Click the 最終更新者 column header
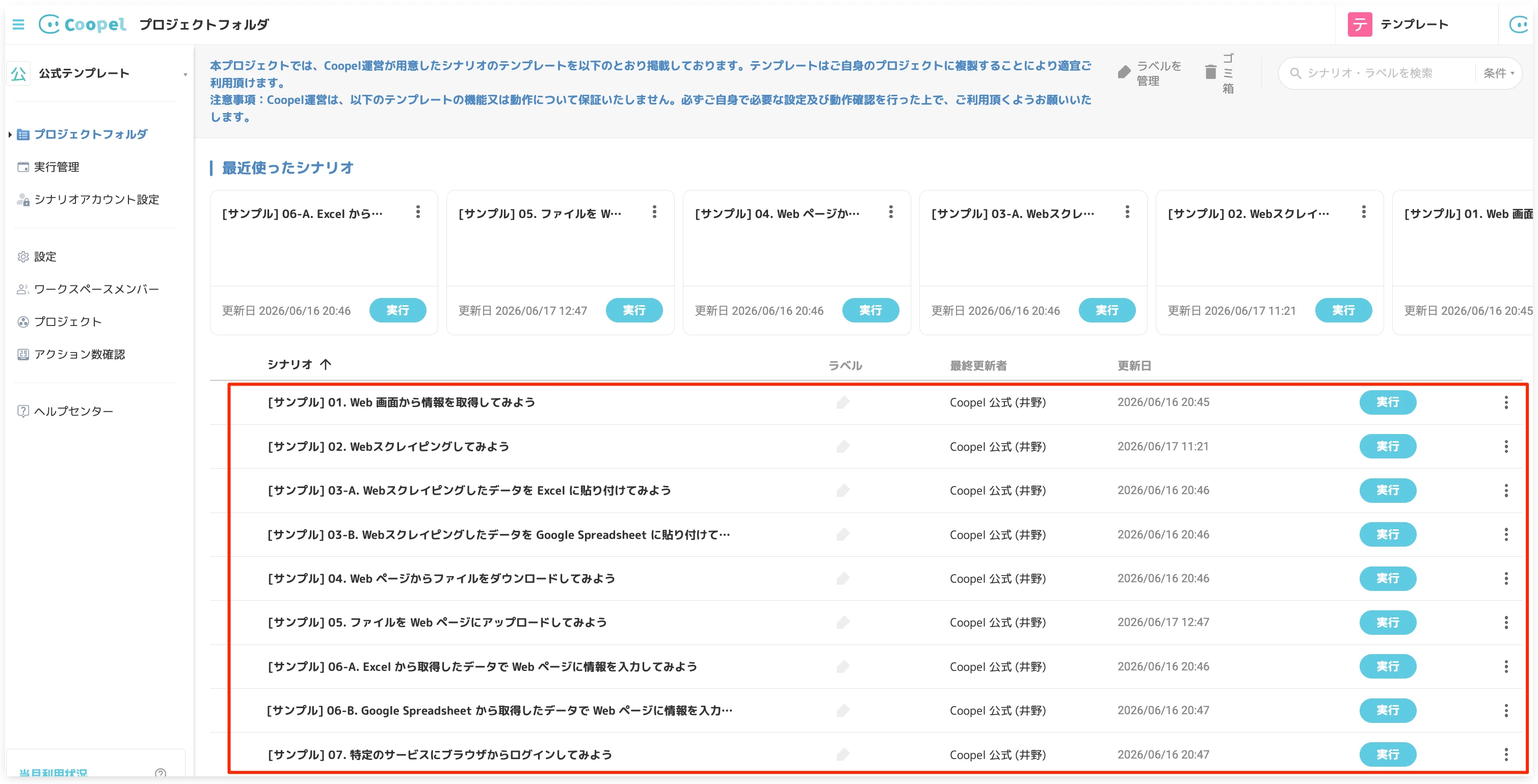The height and width of the screenshot is (784, 1538). tap(978, 365)
